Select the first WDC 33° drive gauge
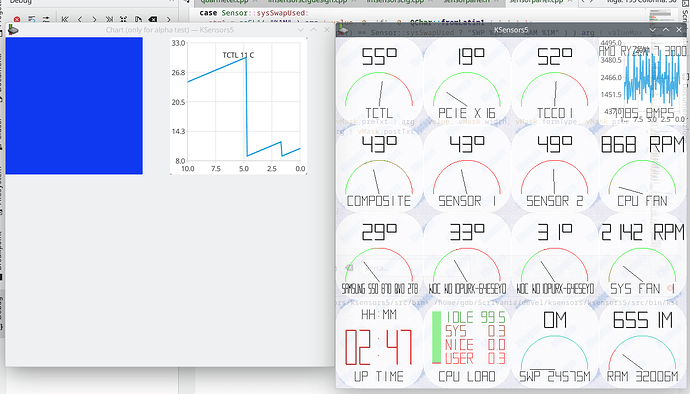 pyautogui.click(x=467, y=258)
